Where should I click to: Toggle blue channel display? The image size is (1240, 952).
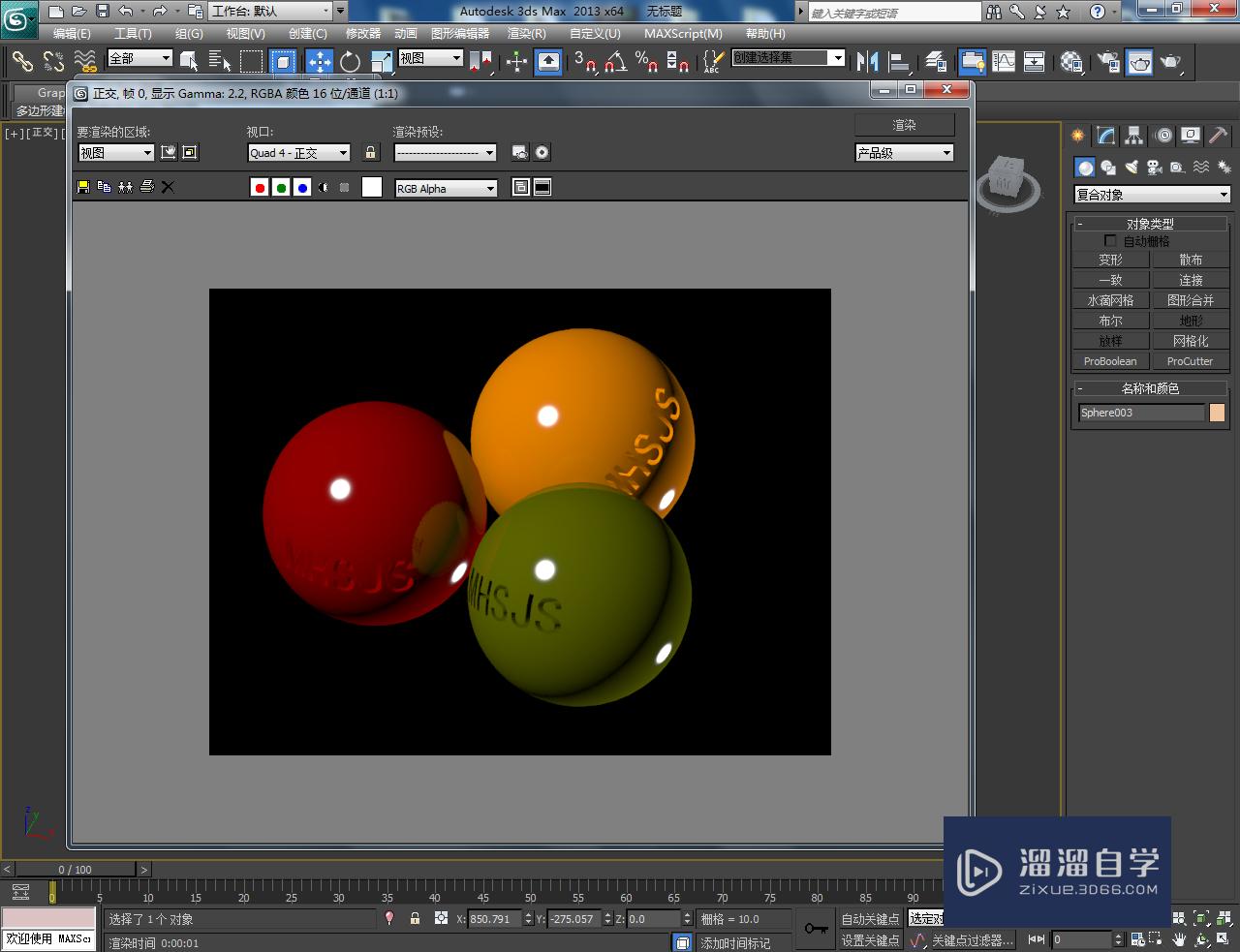coord(302,188)
